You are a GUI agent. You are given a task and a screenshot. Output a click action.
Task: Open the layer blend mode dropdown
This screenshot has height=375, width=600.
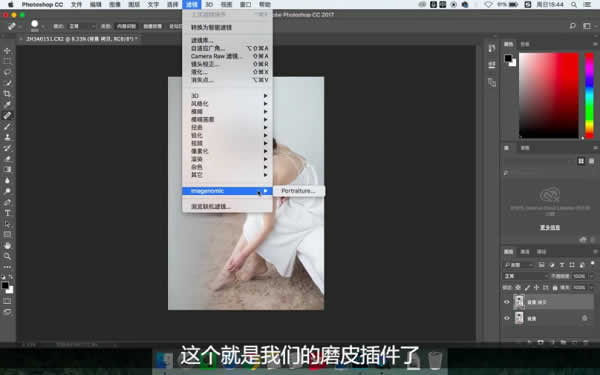tap(526, 276)
